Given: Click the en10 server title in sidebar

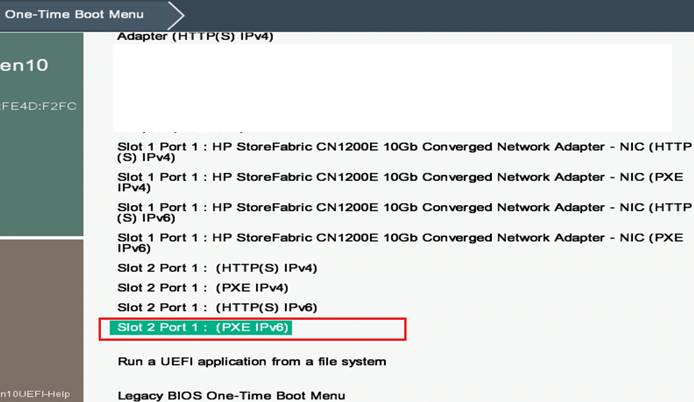Looking at the screenshot, I should pyautogui.click(x=24, y=66).
